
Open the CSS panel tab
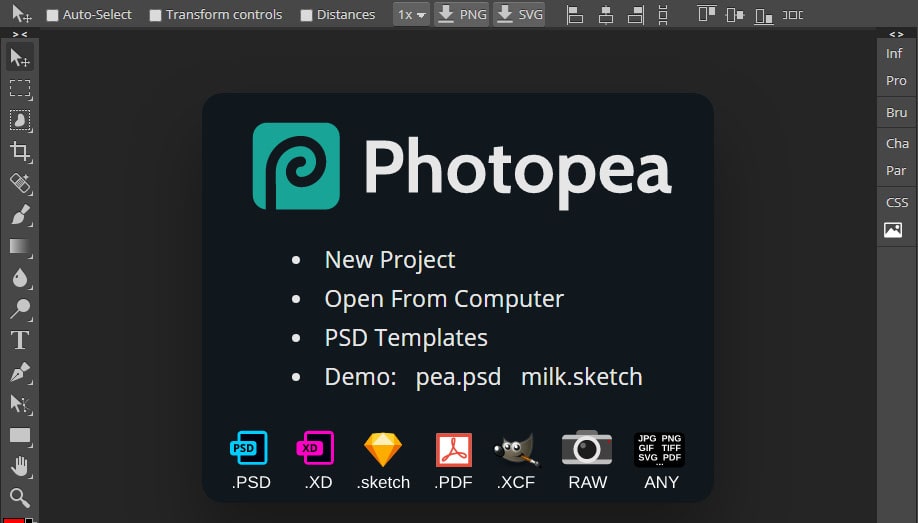click(x=897, y=203)
